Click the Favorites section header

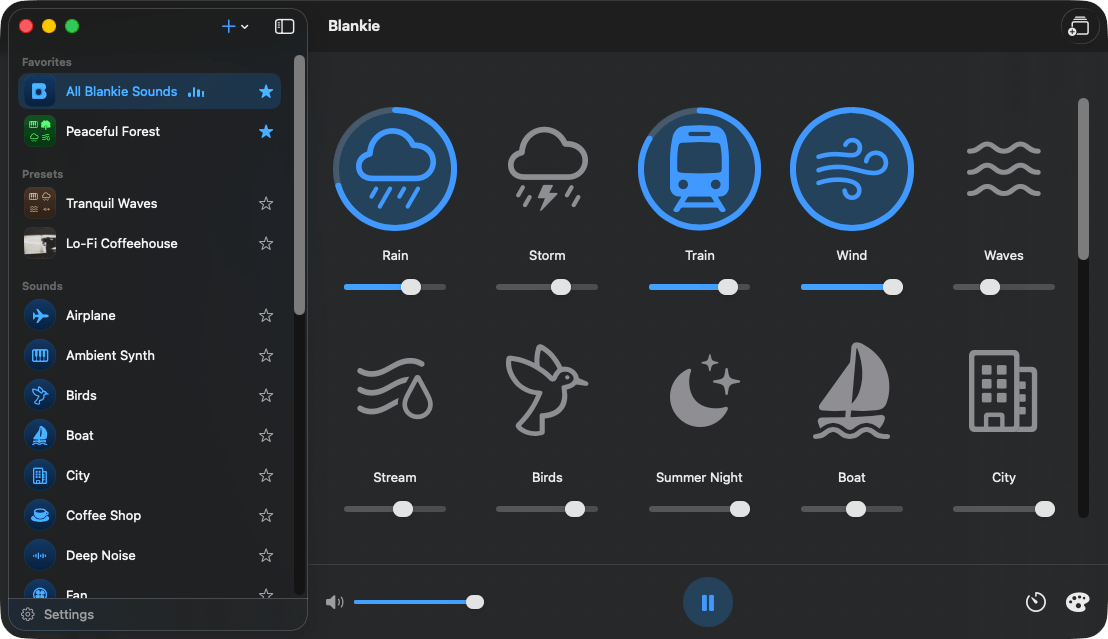[x=47, y=62]
